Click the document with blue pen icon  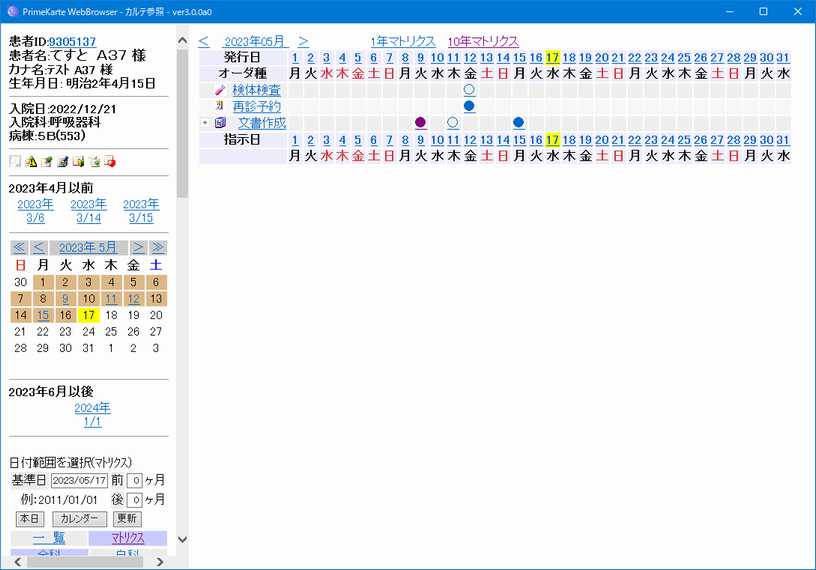point(62,162)
